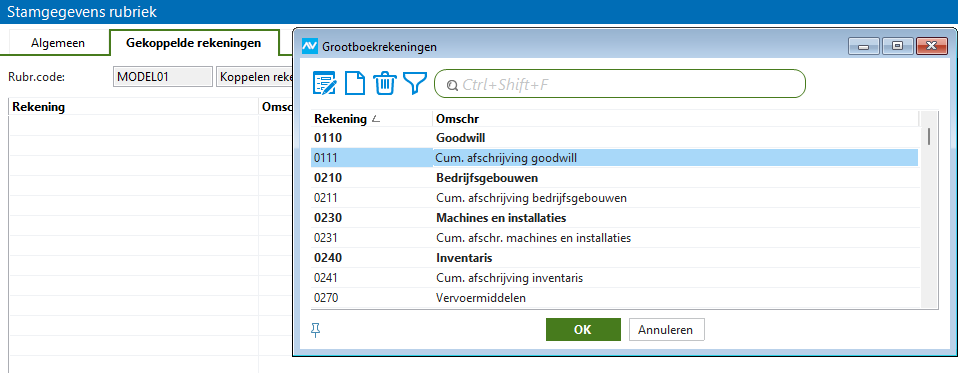Pin the dialog with the pushpin icon
The image size is (958, 373).
315,330
